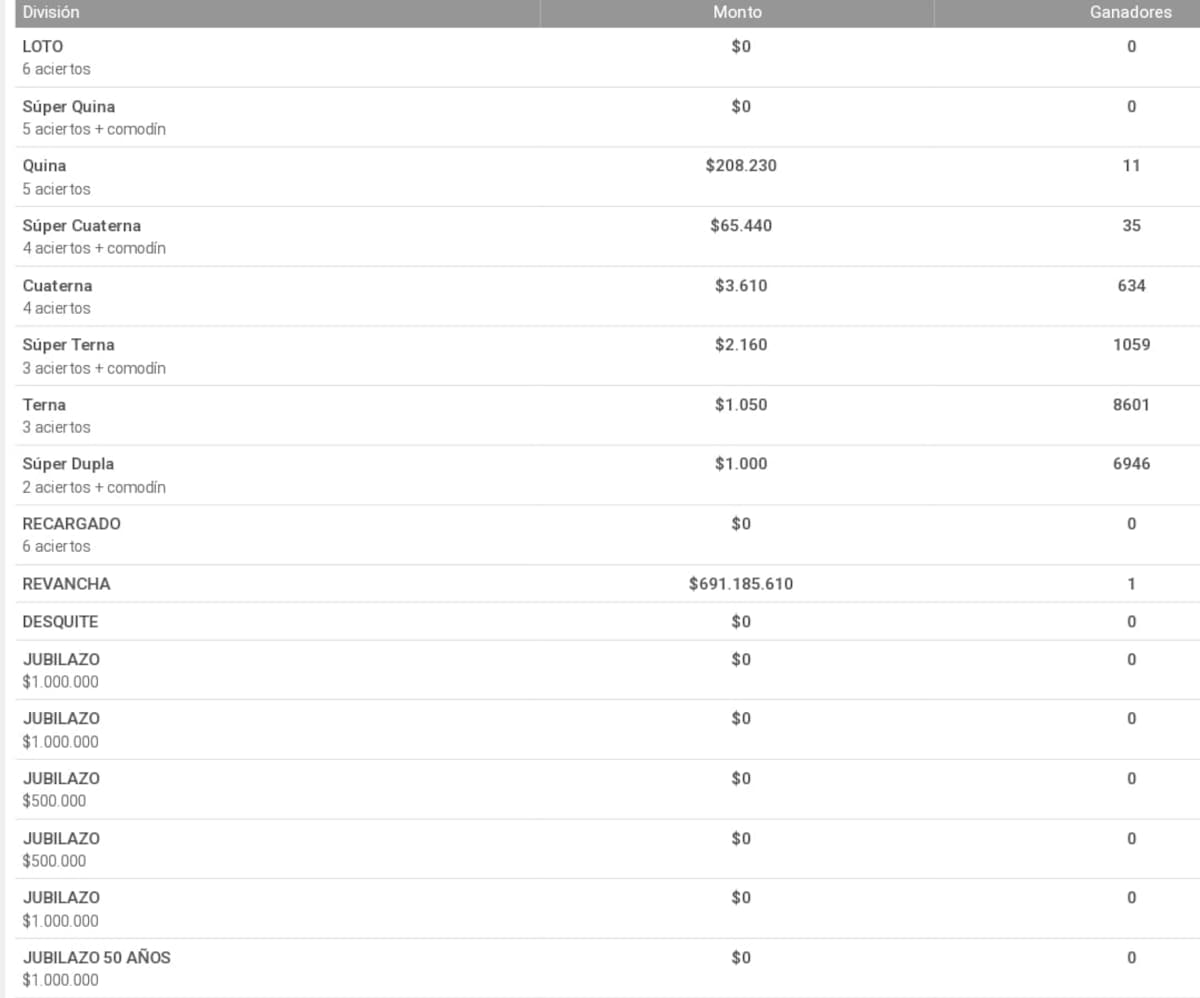Select the DESQUITE division row
The width and height of the screenshot is (1200, 998).
click(x=600, y=622)
